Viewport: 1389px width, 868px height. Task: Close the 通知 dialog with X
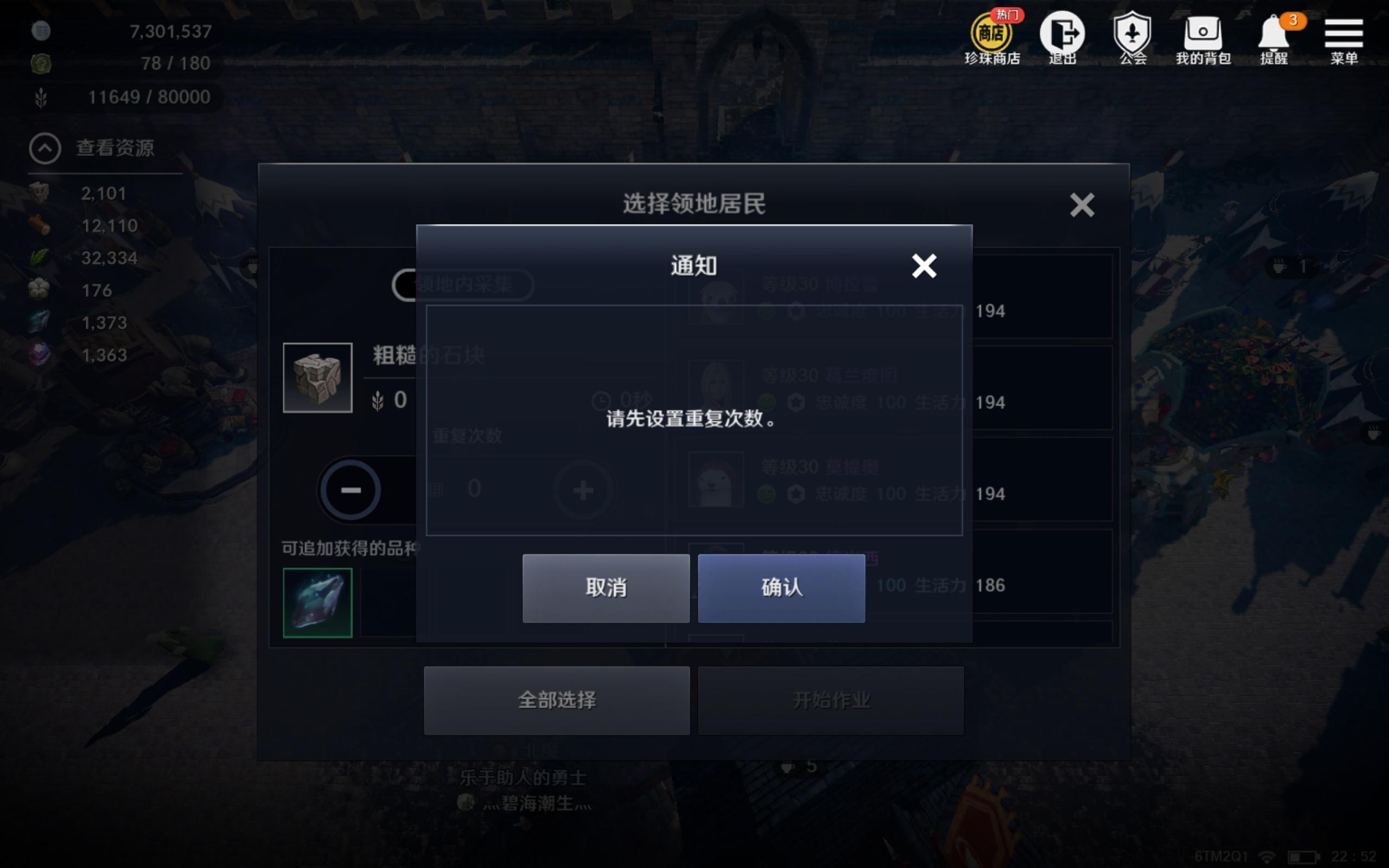tap(924, 266)
